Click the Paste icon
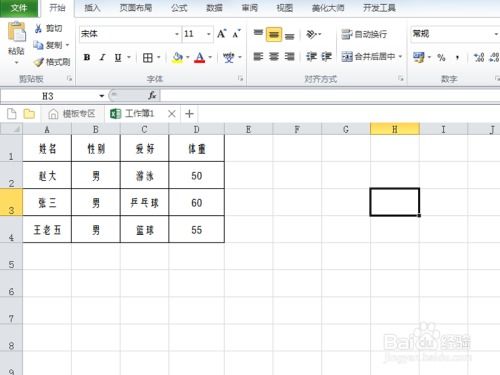 16,32
